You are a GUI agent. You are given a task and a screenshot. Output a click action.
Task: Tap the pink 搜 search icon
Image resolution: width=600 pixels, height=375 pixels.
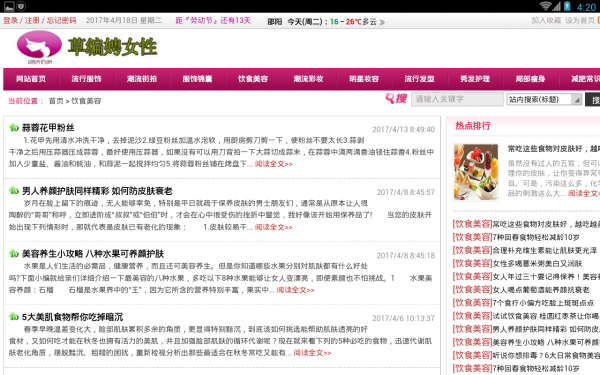396,99
